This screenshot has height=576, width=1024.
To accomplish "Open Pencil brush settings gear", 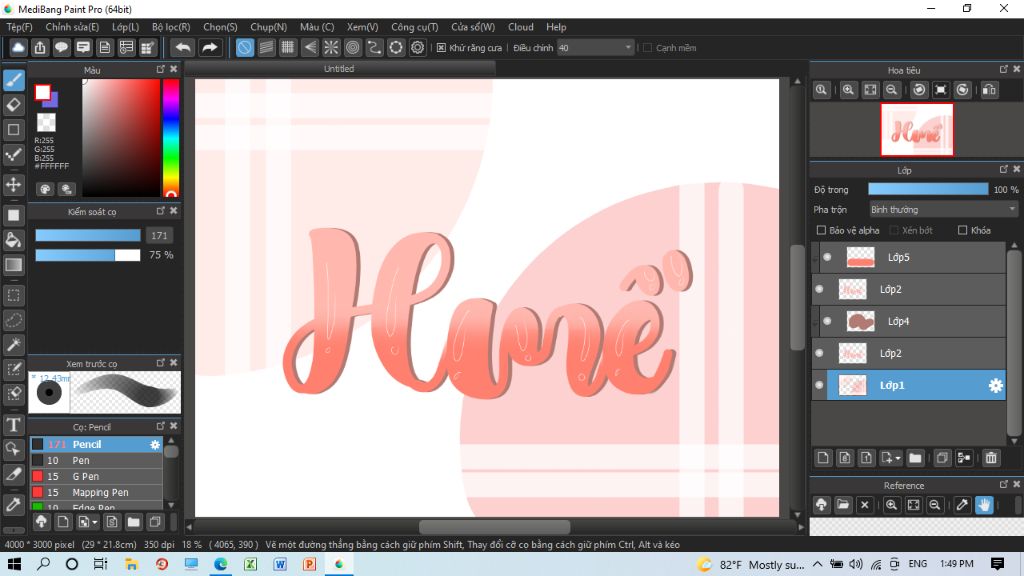I will tap(155, 444).
